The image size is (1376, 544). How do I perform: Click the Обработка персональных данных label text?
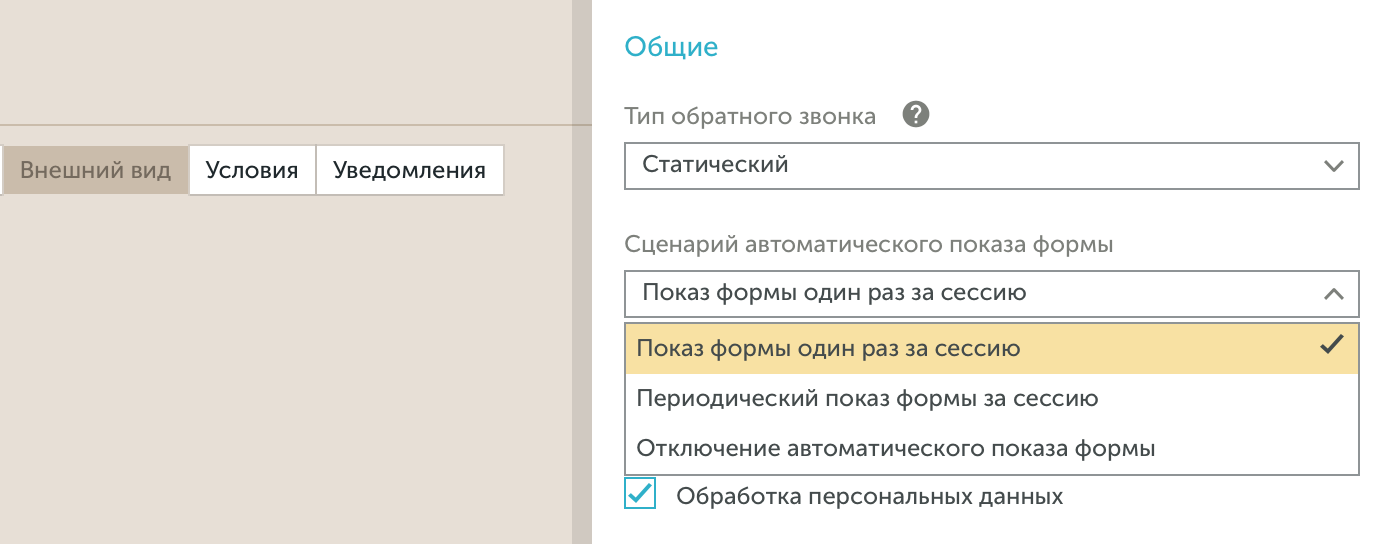[869, 496]
